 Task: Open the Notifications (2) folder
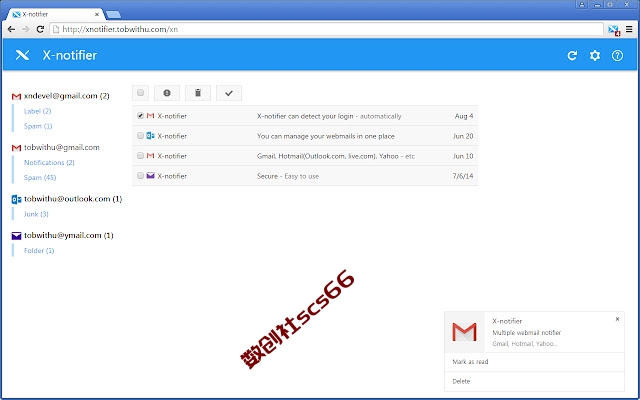(49, 162)
